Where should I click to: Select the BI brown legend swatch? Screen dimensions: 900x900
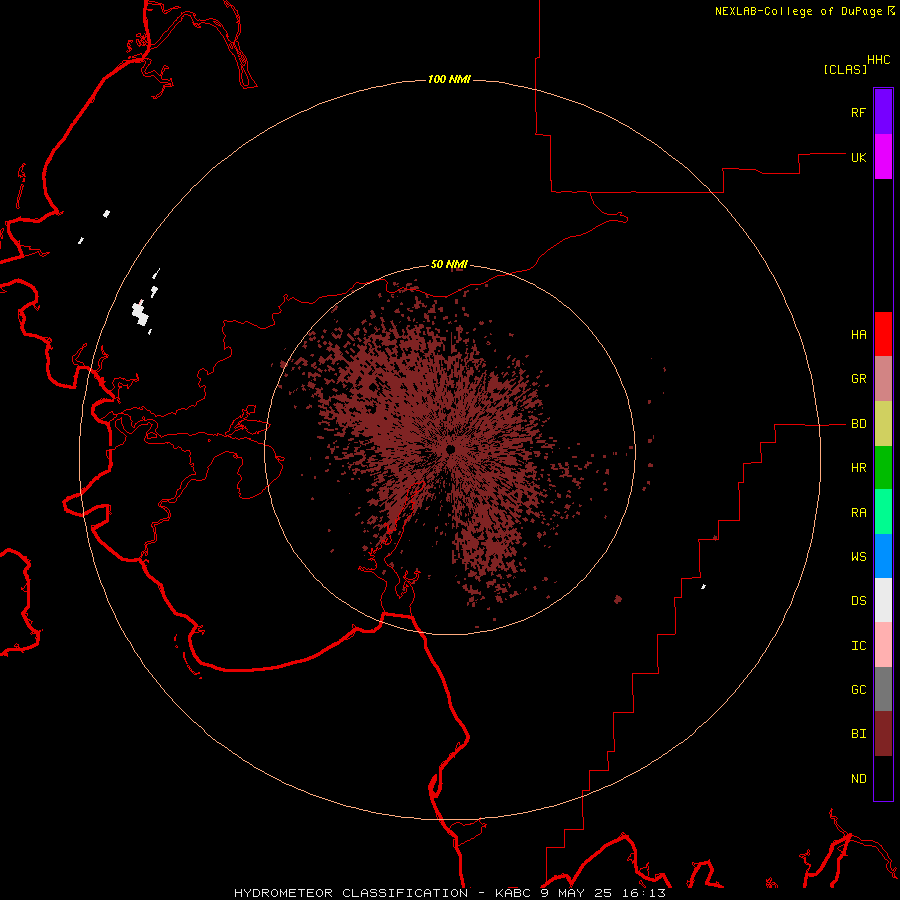click(x=883, y=734)
